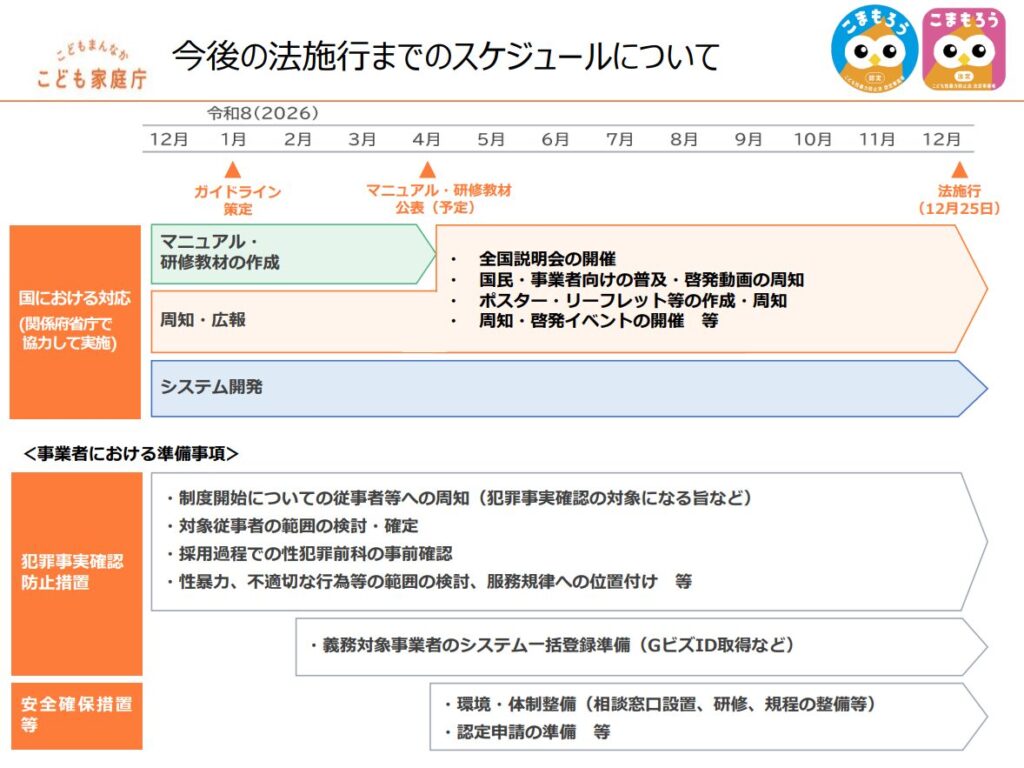Select the 義務対象事業者のシステム一括登録準備 arrow box
This screenshot has width=1024, height=768.
click(640, 646)
